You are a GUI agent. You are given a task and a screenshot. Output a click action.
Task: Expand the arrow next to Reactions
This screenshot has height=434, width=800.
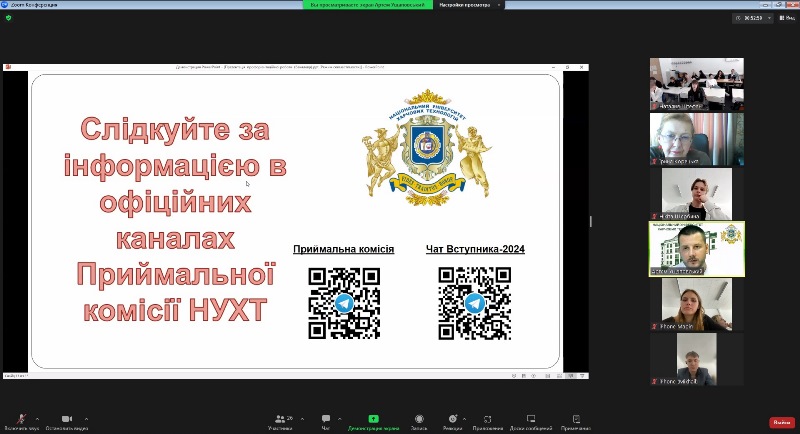[x=464, y=419]
